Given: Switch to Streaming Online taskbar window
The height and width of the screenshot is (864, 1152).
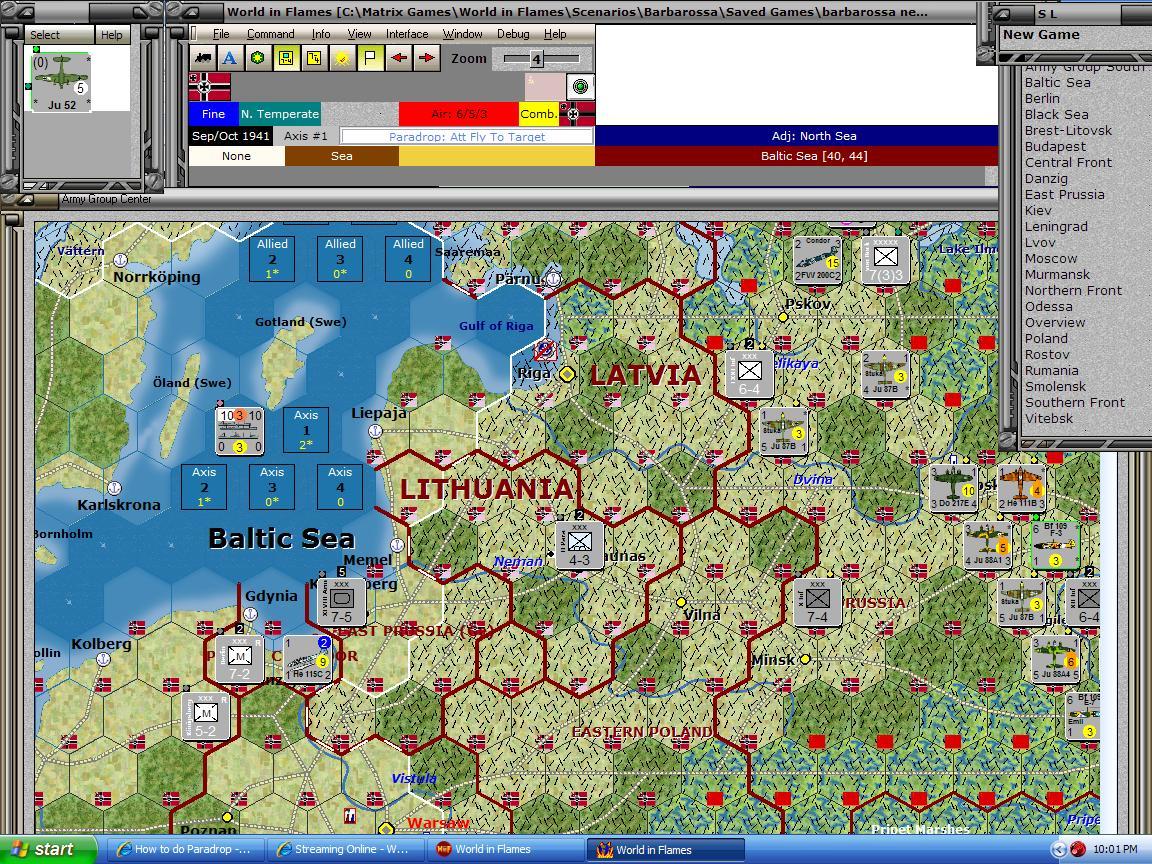Looking at the screenshot, I should click(x=344, y=849).
